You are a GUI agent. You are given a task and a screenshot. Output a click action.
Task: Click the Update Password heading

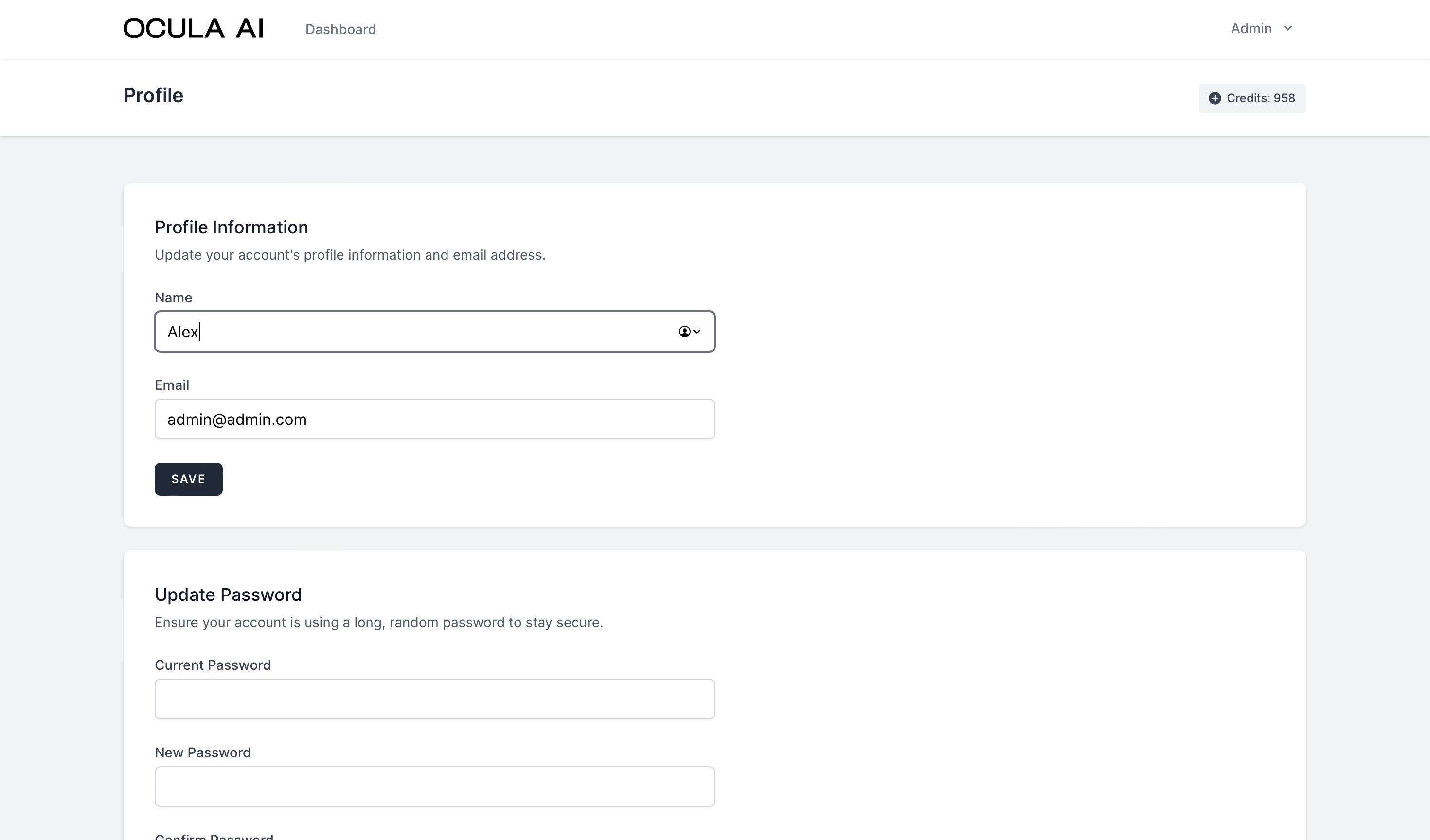[x=228, y=595]
